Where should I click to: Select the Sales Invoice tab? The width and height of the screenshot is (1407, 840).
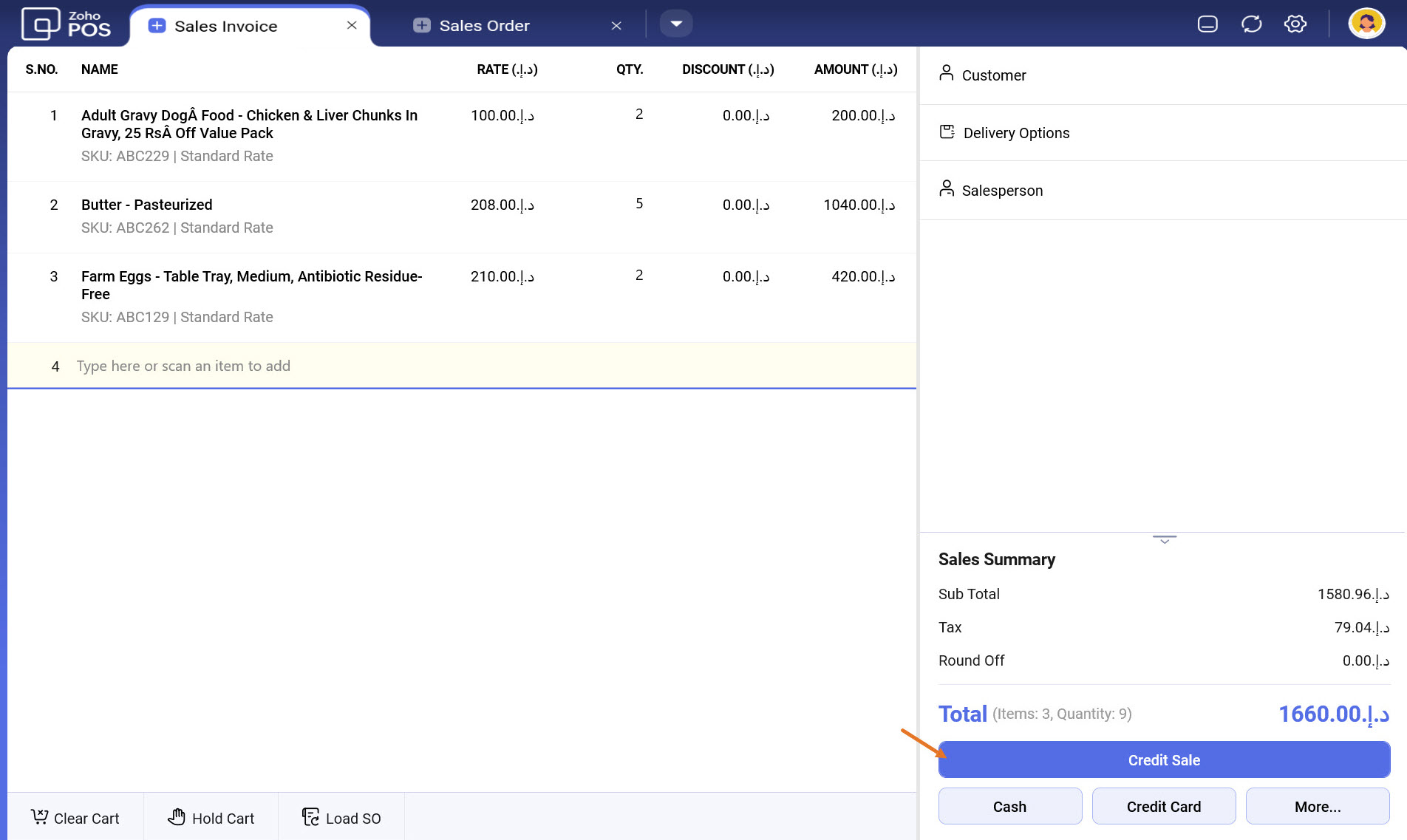(x=225, y=27)
